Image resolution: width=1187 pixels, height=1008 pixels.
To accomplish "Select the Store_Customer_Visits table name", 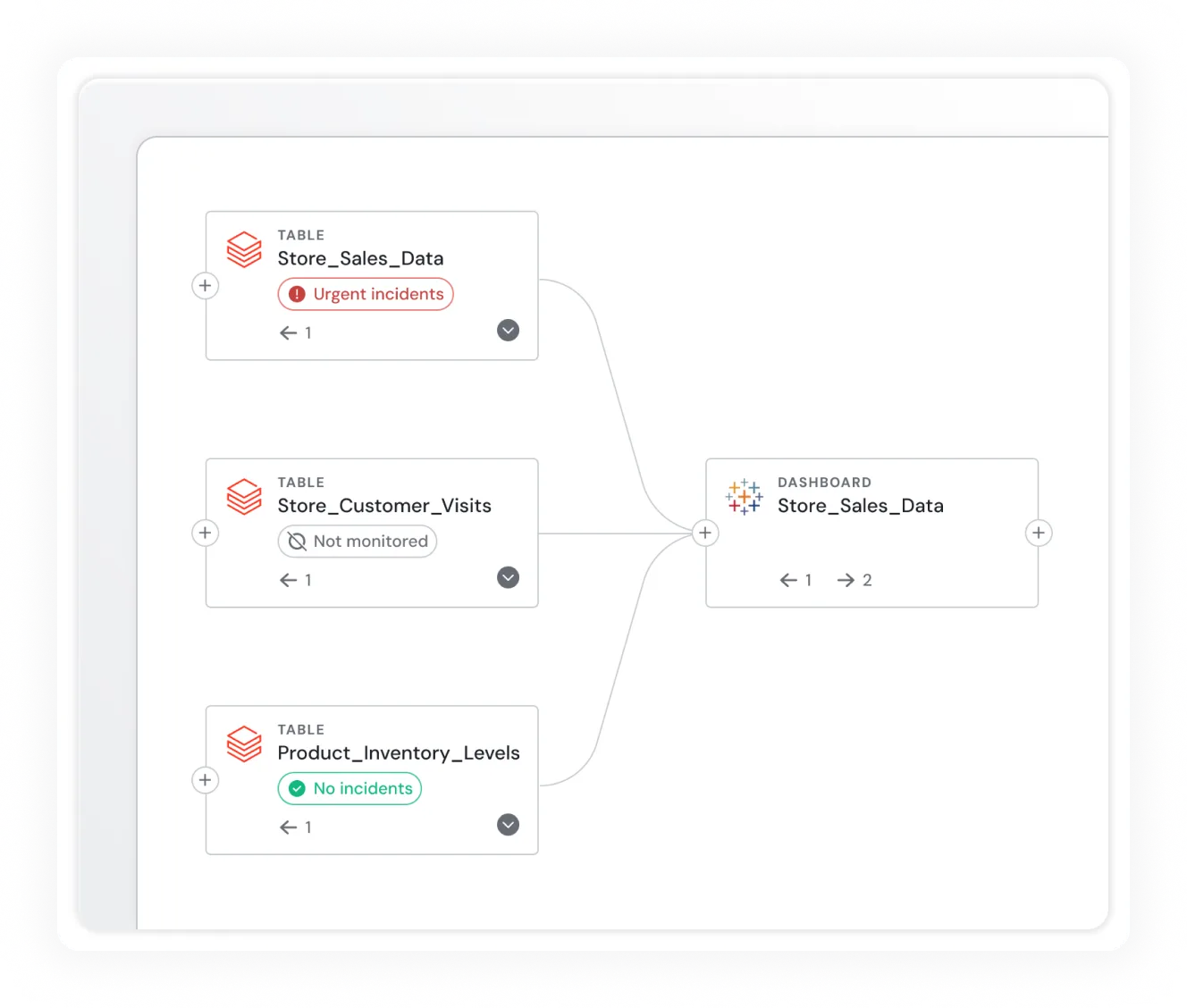I will 384,506.
